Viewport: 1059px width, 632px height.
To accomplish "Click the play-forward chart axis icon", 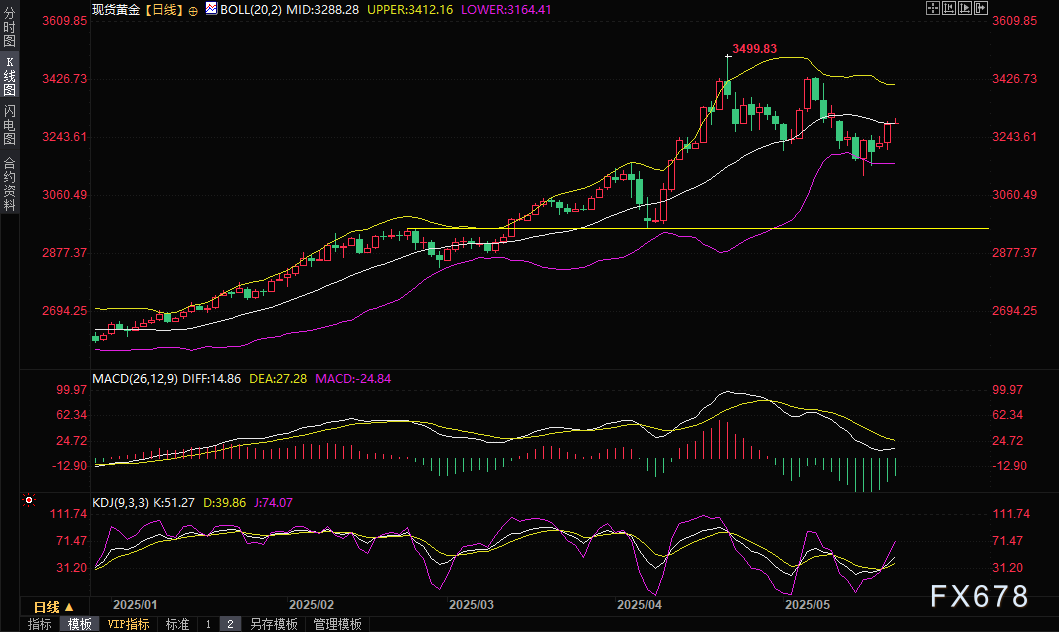I will (x=965, y=8).
